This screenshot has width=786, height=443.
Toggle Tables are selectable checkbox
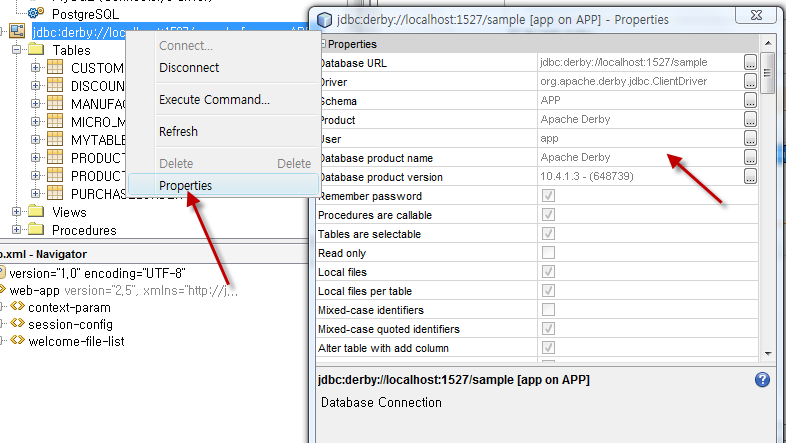[x=548, y=234]
